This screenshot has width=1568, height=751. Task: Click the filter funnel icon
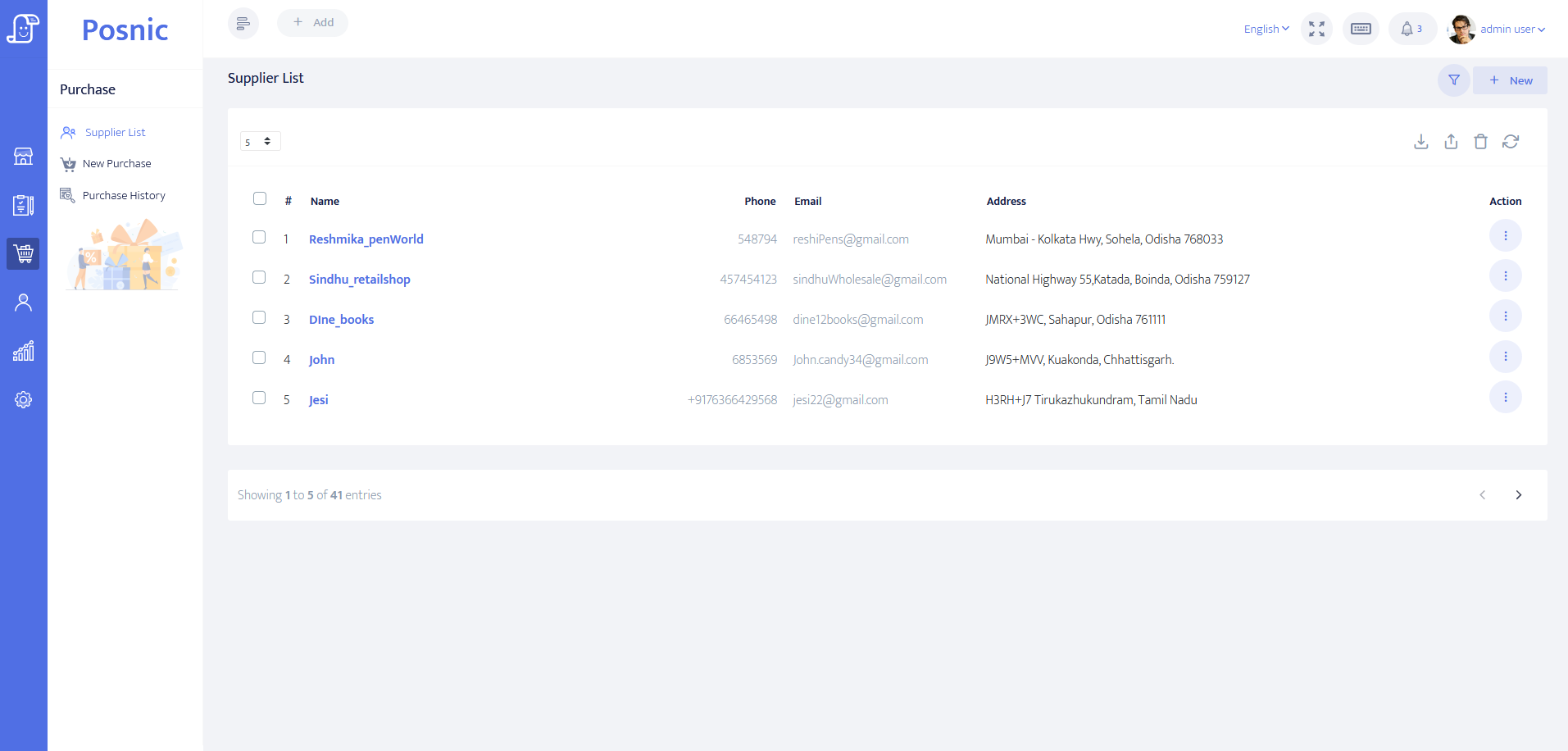click(1453, 80)
